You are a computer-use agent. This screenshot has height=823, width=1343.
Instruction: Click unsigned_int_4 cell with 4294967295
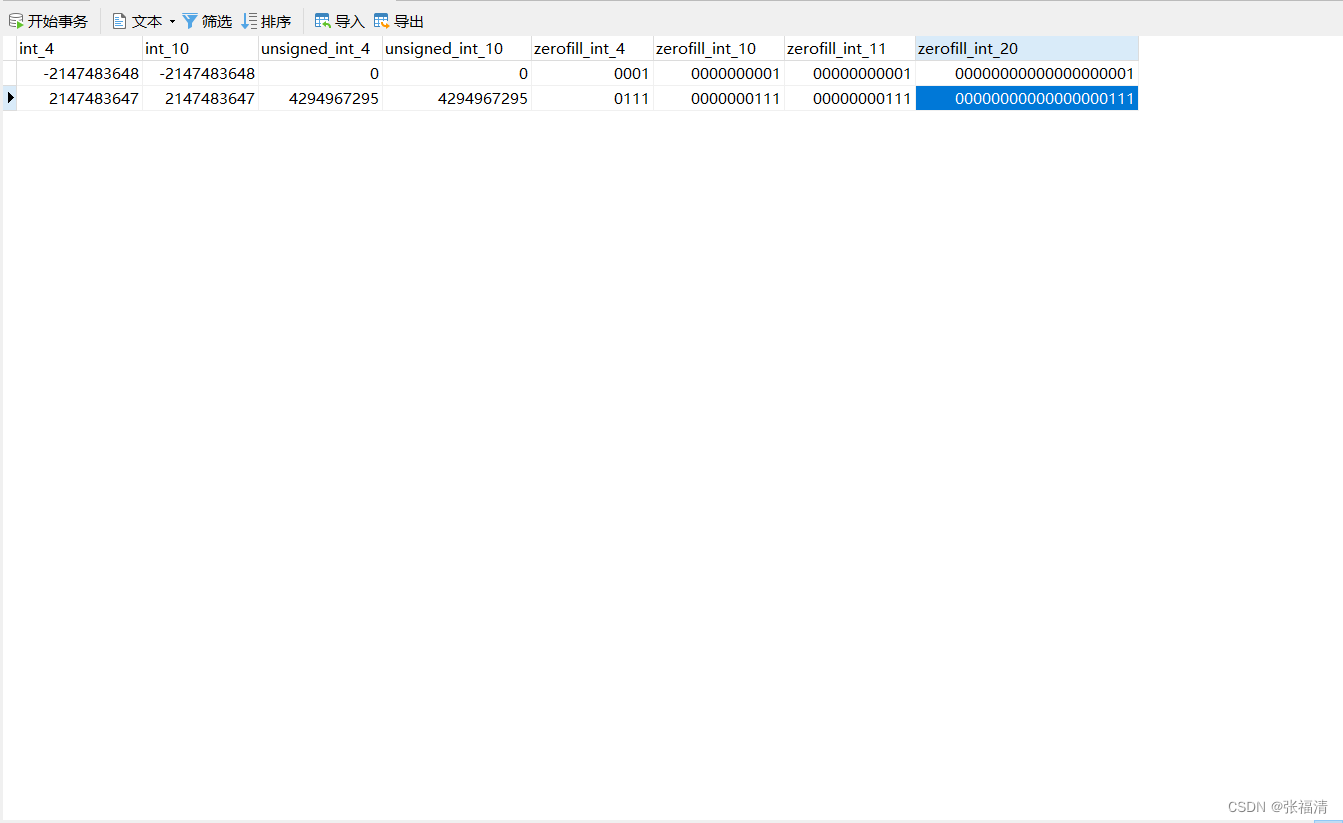[x=320, y=98]
